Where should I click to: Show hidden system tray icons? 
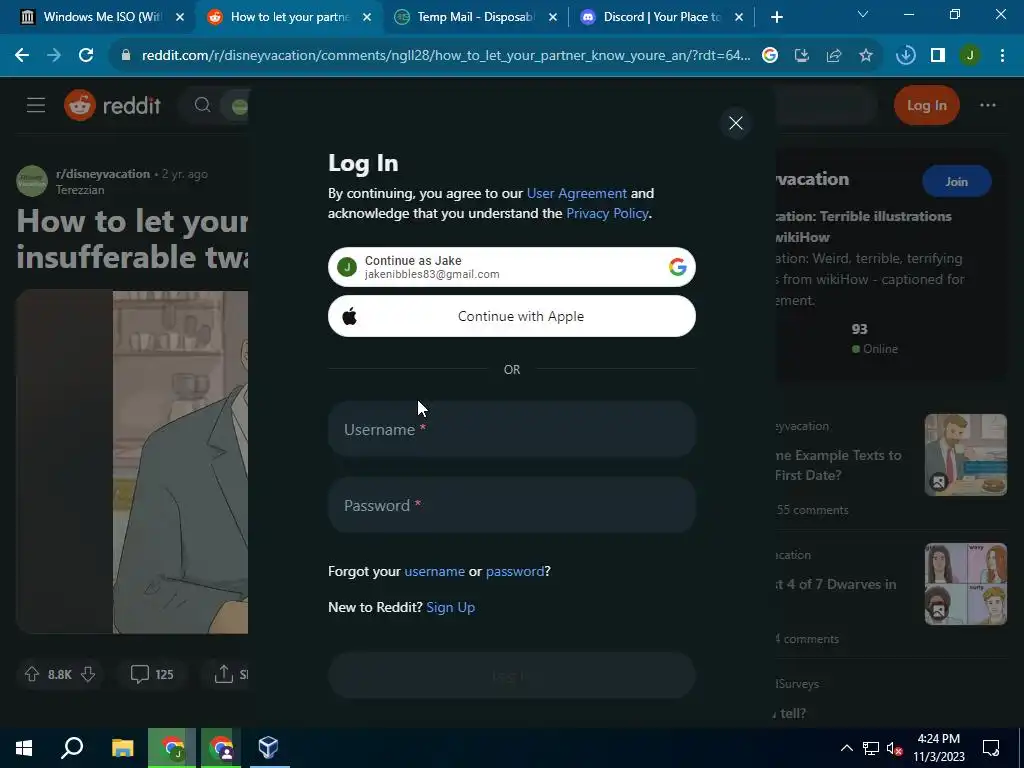[846, 748]
